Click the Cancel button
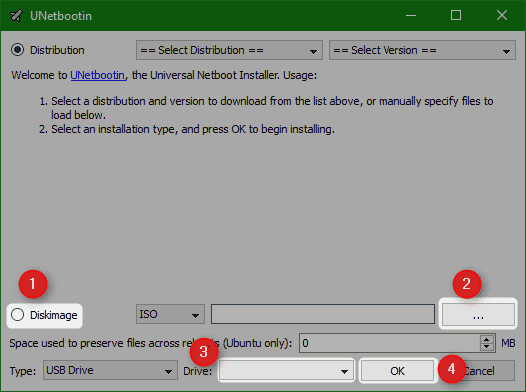 479,371
